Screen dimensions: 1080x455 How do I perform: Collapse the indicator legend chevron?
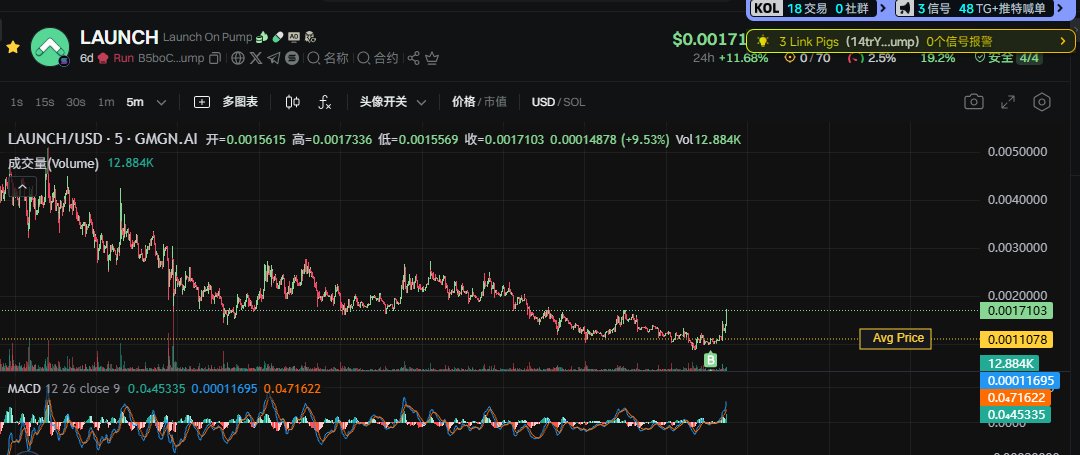(23, 186)
